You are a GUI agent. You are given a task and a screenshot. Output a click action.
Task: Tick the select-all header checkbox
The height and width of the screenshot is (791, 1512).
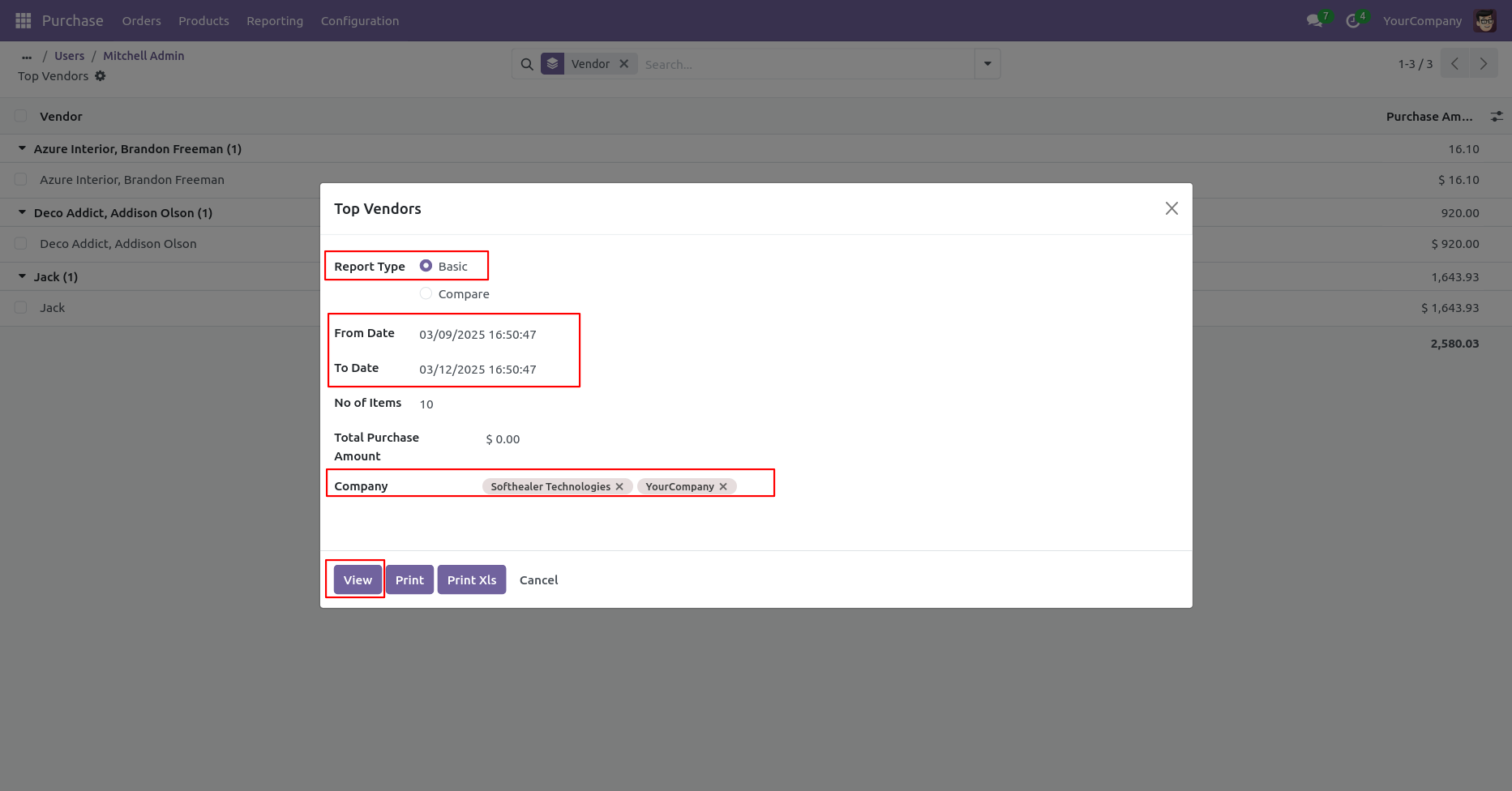(x=21, y=116)
